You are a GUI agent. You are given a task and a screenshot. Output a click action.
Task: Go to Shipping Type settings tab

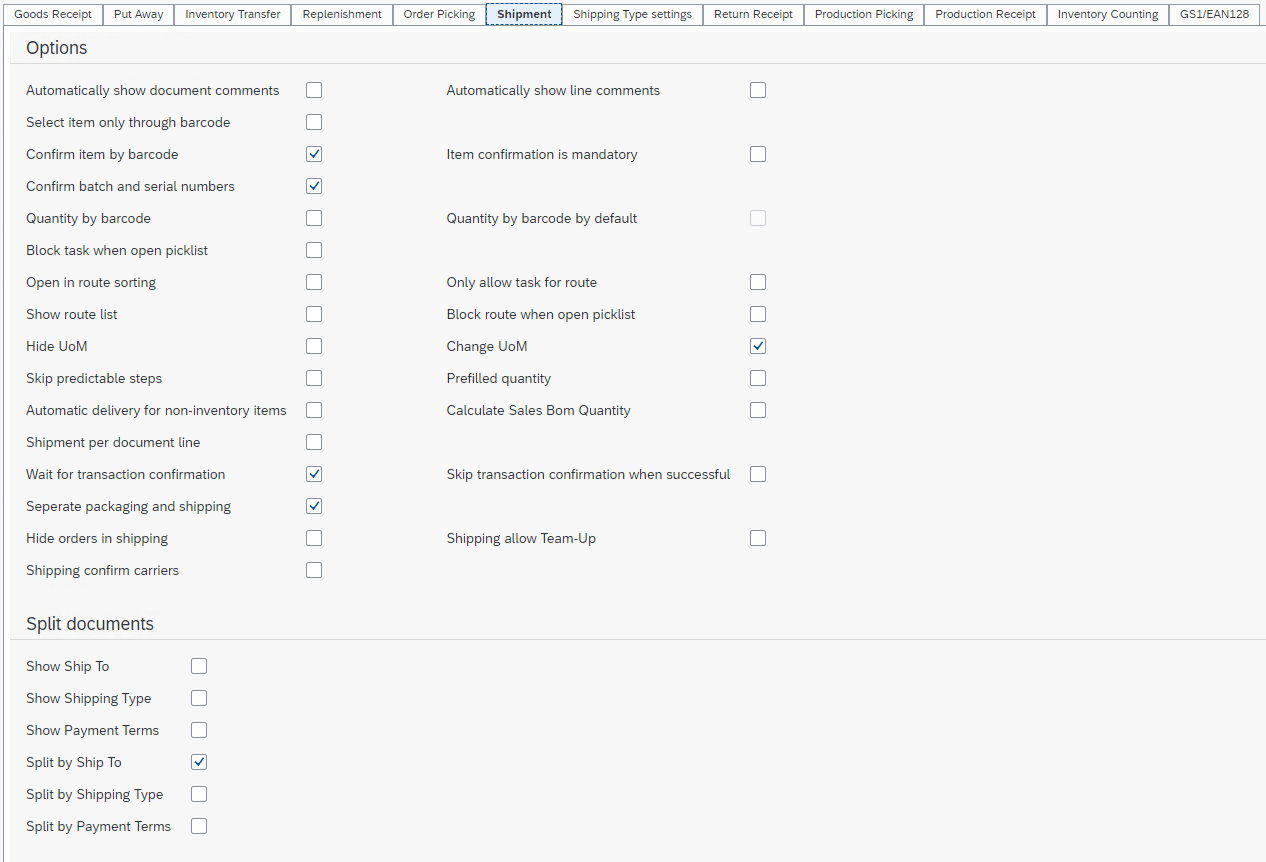coord(632,14)
